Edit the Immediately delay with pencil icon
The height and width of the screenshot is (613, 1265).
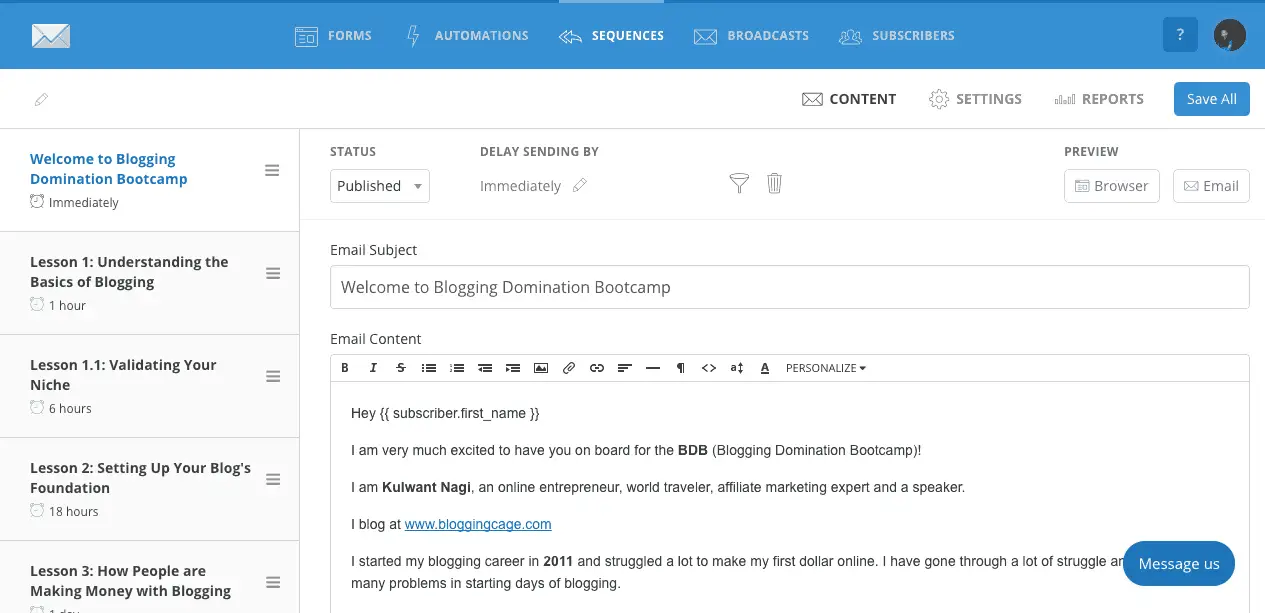point(580,185)
